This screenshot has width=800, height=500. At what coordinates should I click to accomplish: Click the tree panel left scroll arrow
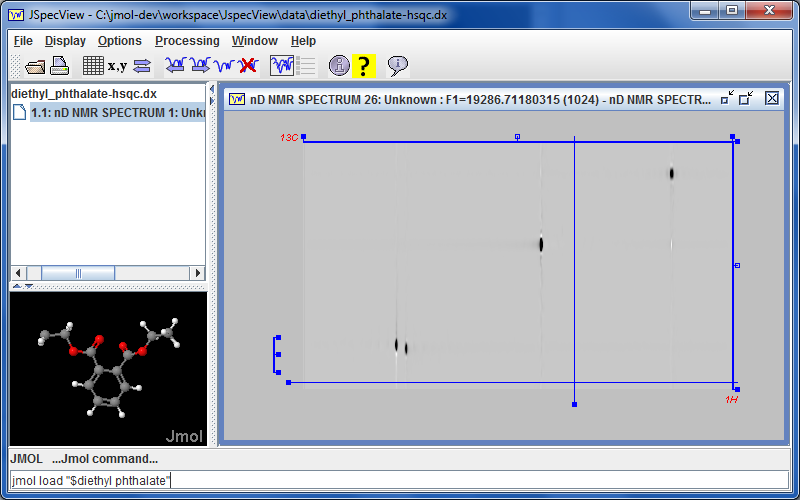(x=18, y=273)
